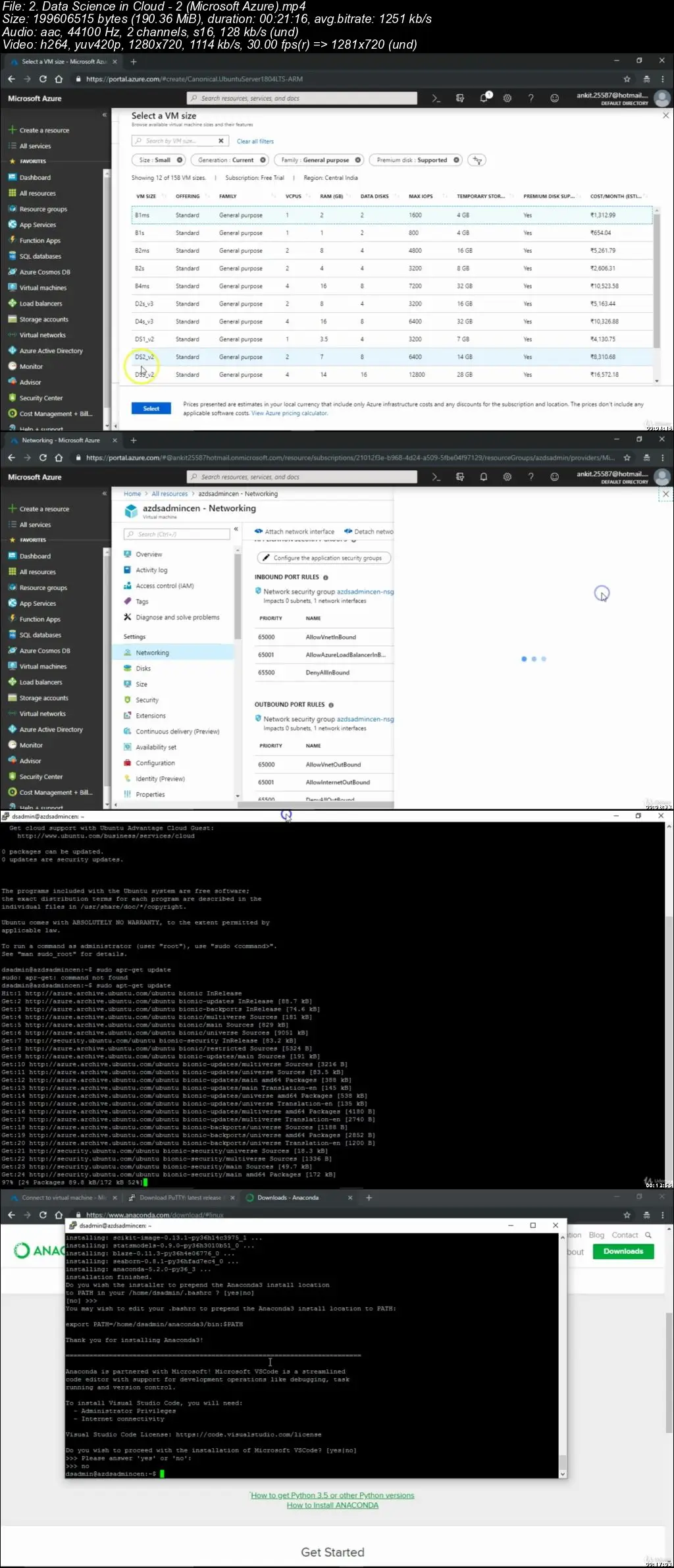
Task: Collapse the azdsadmincen resource menu
Action: [x=236, y=529]
